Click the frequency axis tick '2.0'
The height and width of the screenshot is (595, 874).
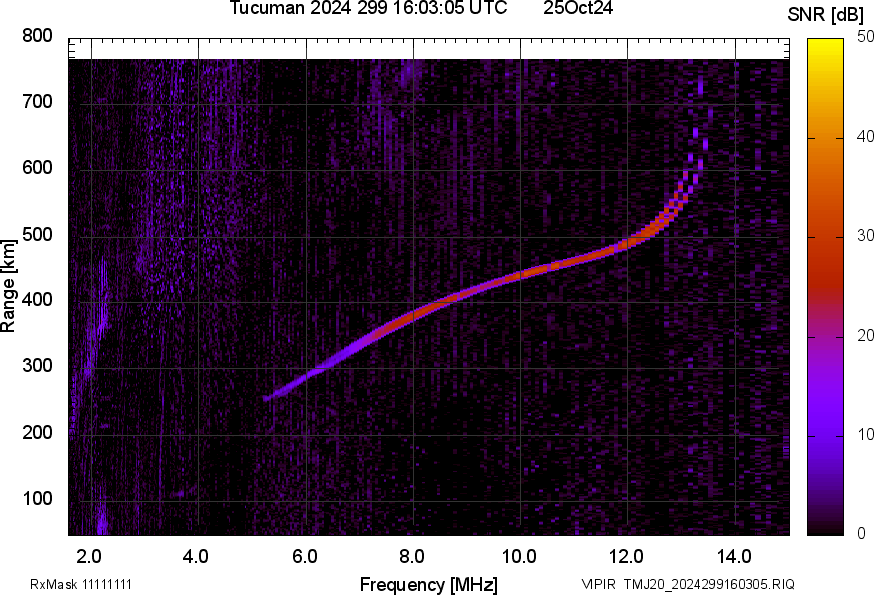89,556
